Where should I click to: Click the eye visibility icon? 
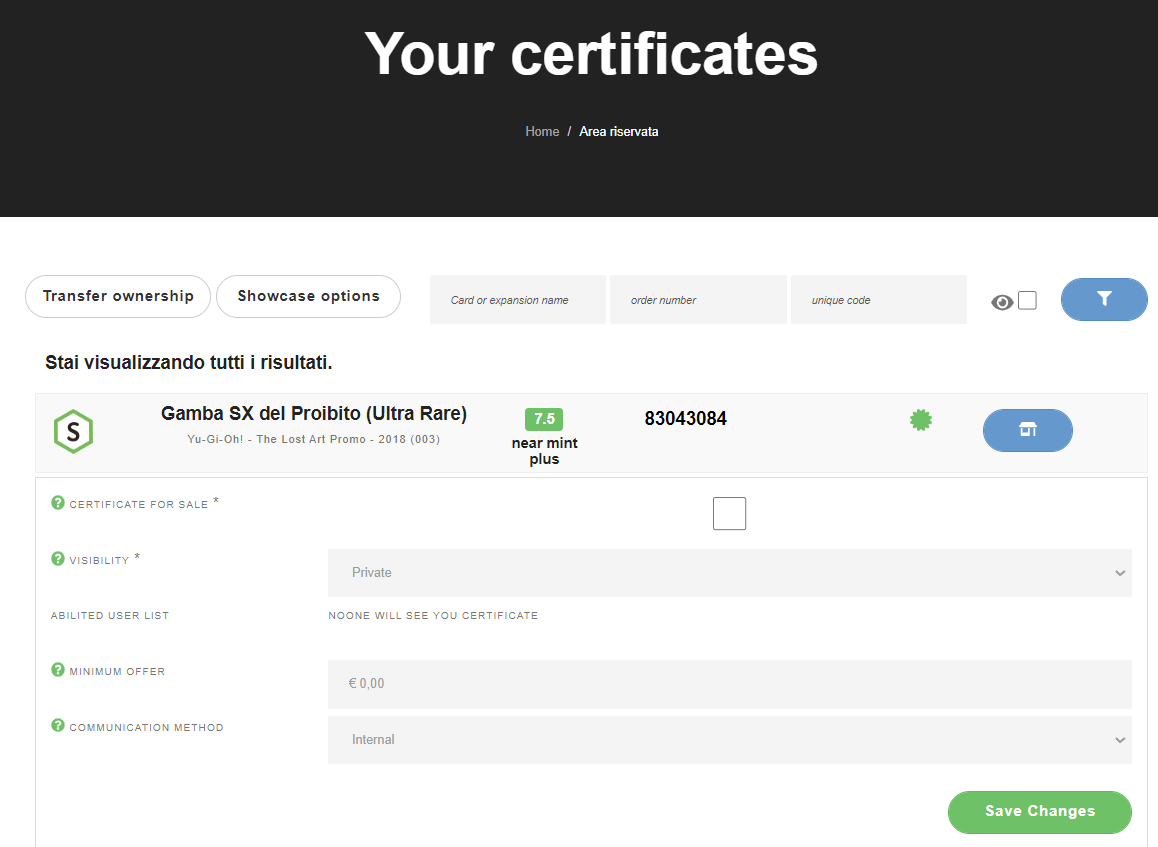coord(1001,302)
